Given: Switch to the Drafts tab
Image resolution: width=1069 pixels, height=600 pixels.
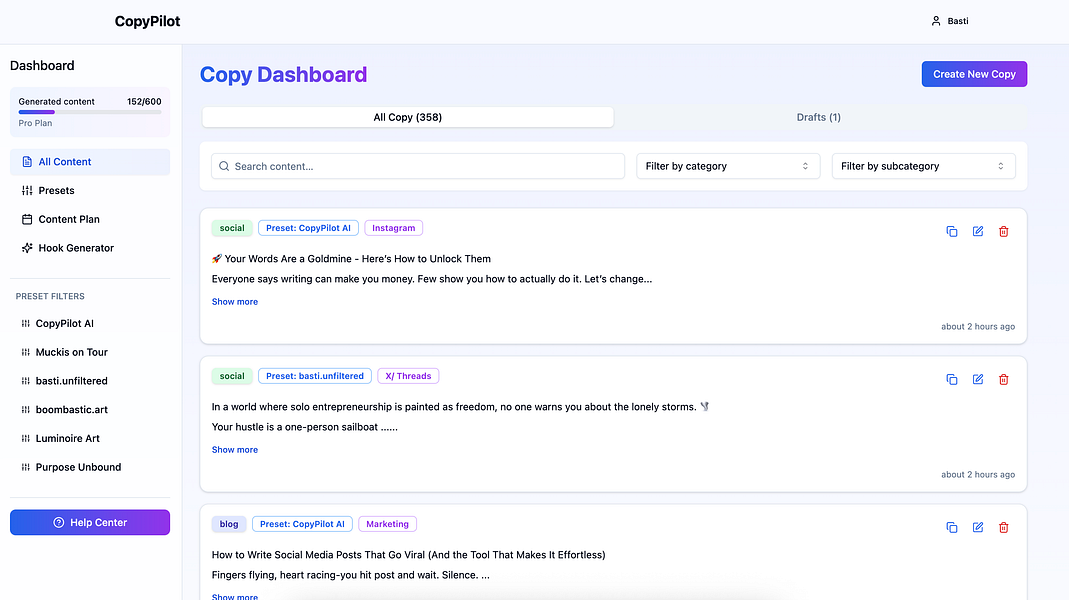Looking at the screenshot, I should [818, 117].
